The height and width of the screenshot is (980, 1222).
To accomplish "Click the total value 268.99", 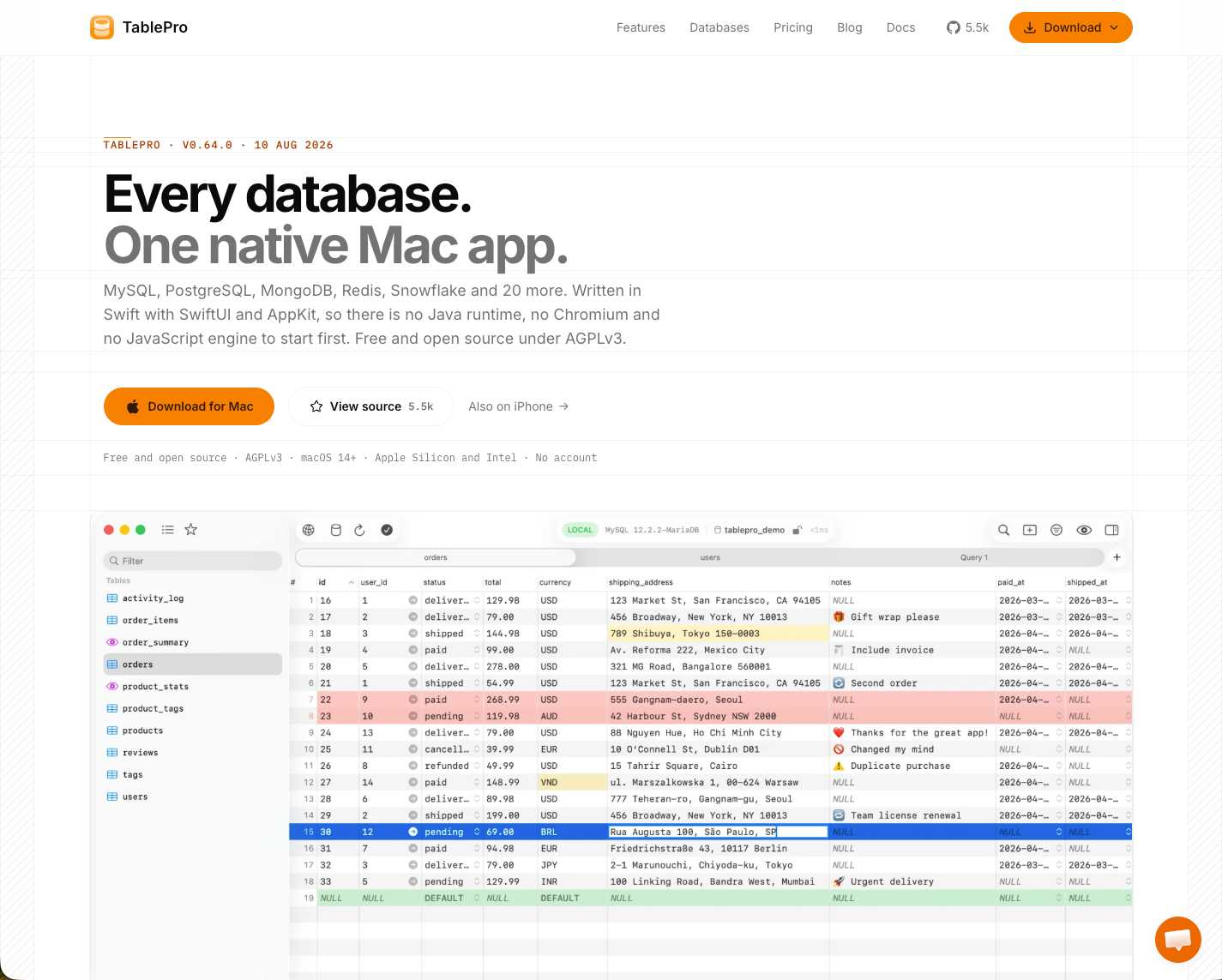I will click(503, 700).
